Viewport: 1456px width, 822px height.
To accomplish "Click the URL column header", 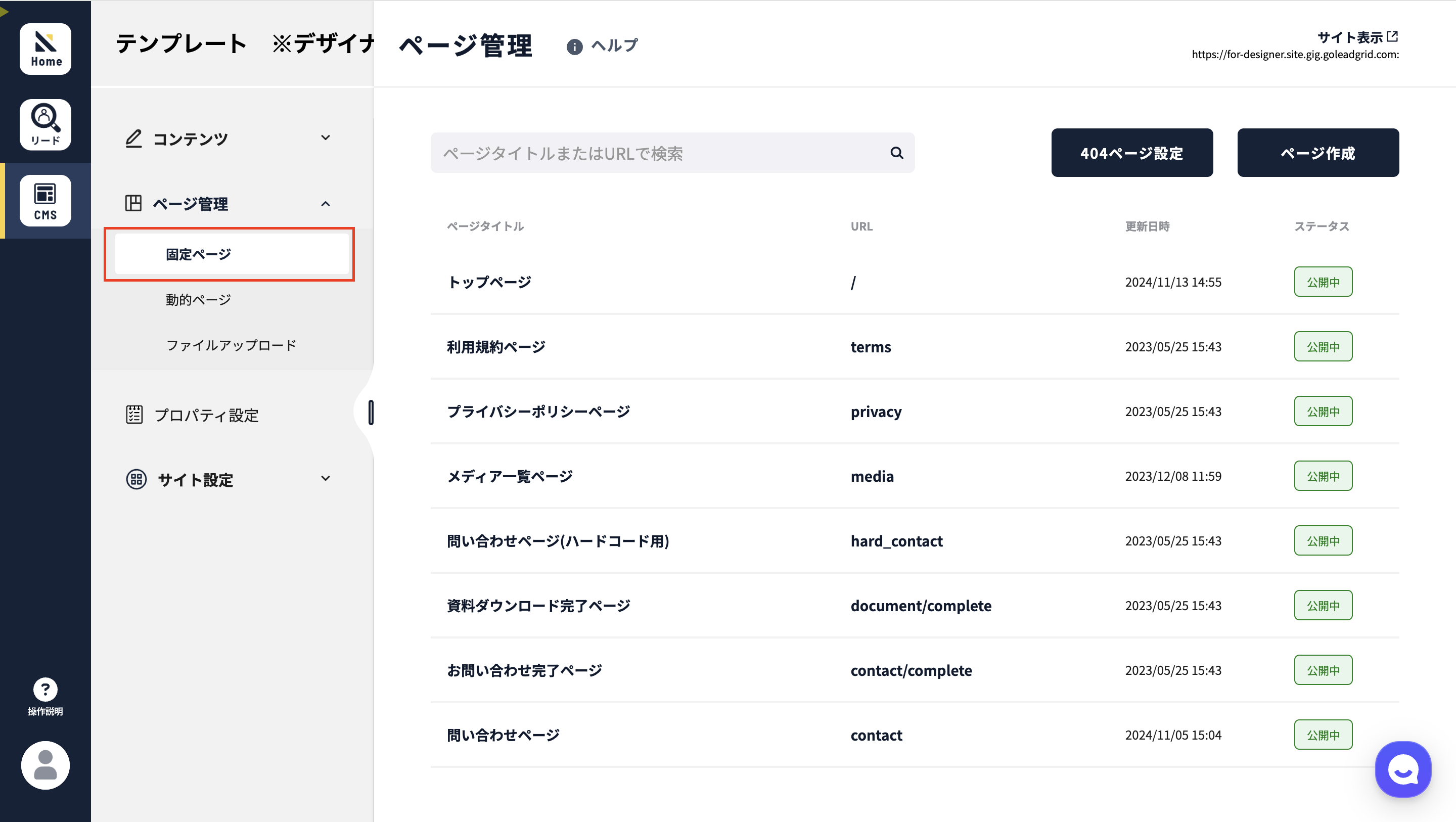I will click(x=861, y=226).
